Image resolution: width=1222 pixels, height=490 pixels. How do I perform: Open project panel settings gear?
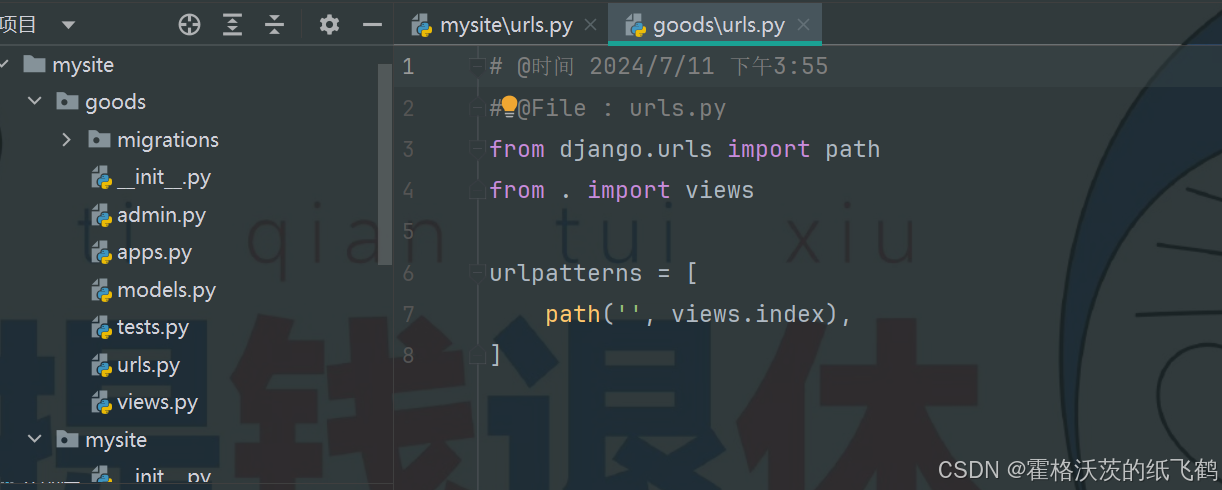(329, 25)
